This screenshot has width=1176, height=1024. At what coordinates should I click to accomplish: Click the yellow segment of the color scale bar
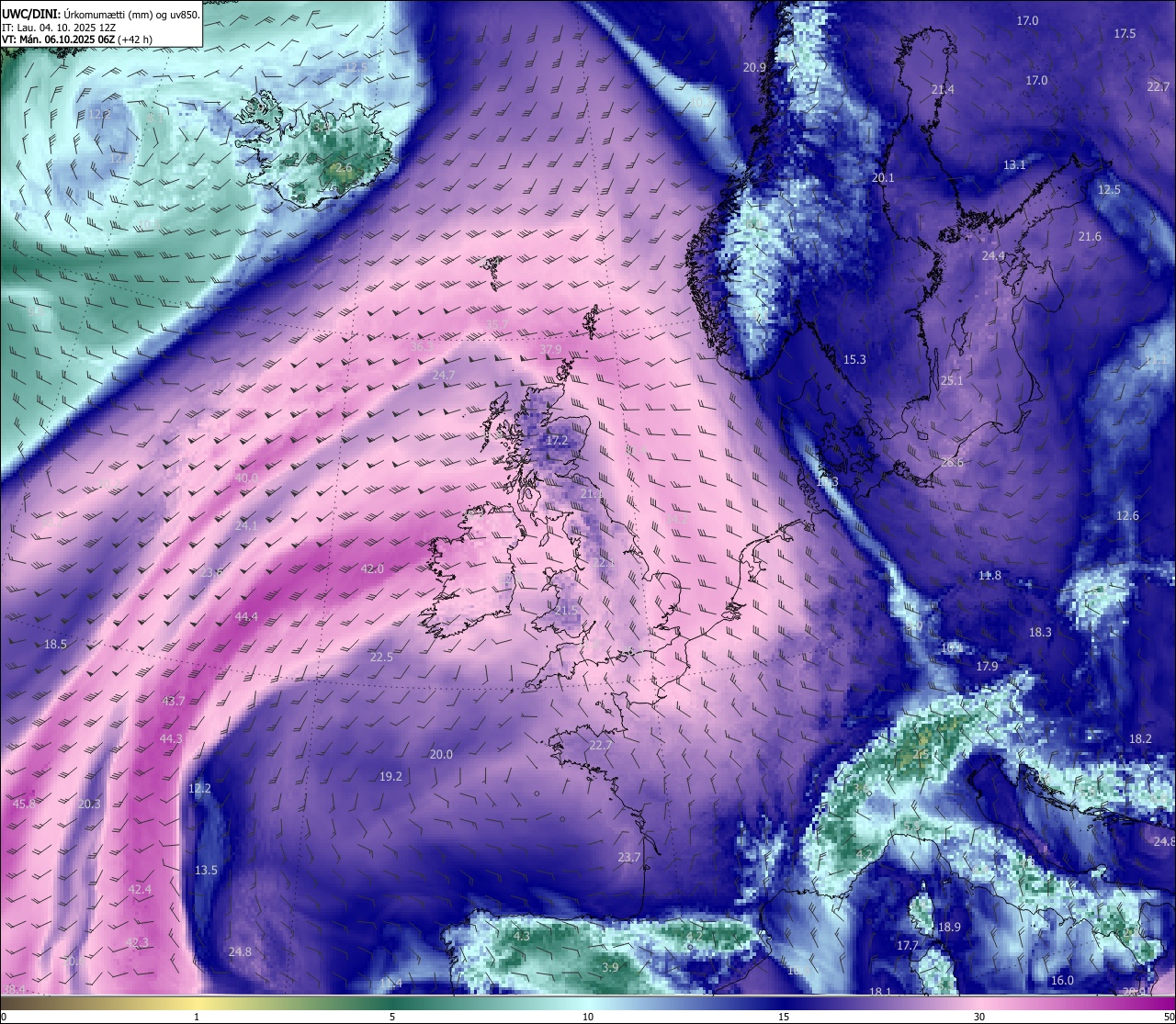(x=197, y=1003)
